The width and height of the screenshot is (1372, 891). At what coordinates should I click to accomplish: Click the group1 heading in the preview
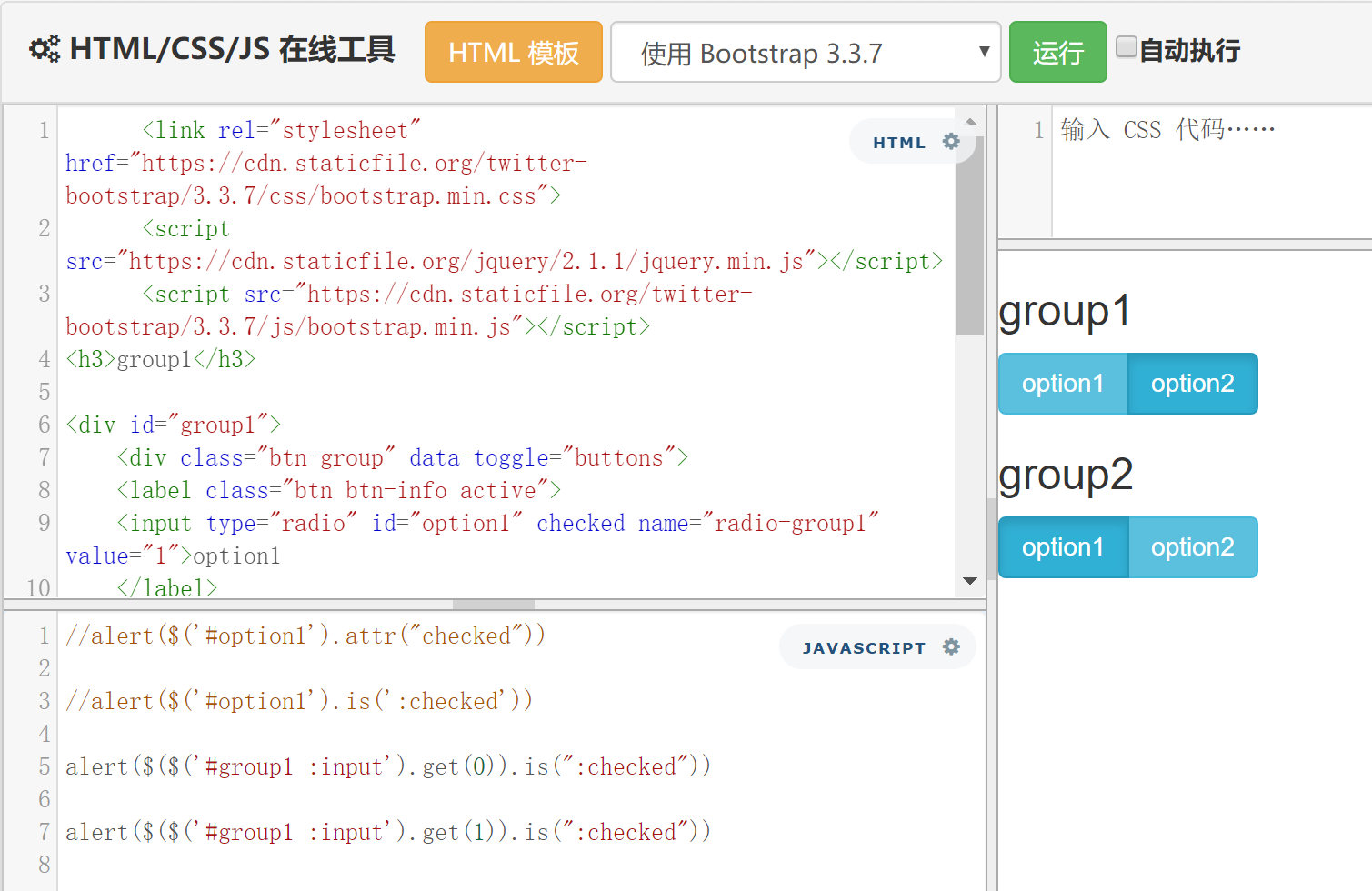coord(1064,311)
